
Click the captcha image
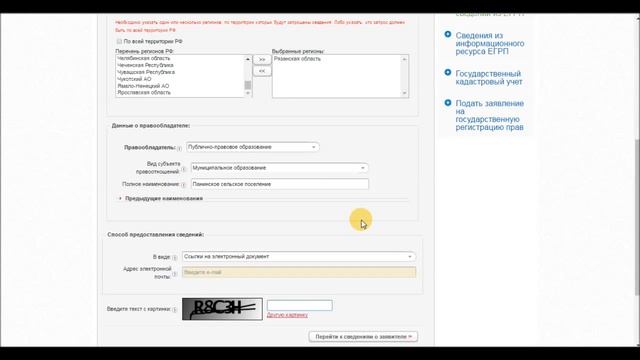coord(222,309)
